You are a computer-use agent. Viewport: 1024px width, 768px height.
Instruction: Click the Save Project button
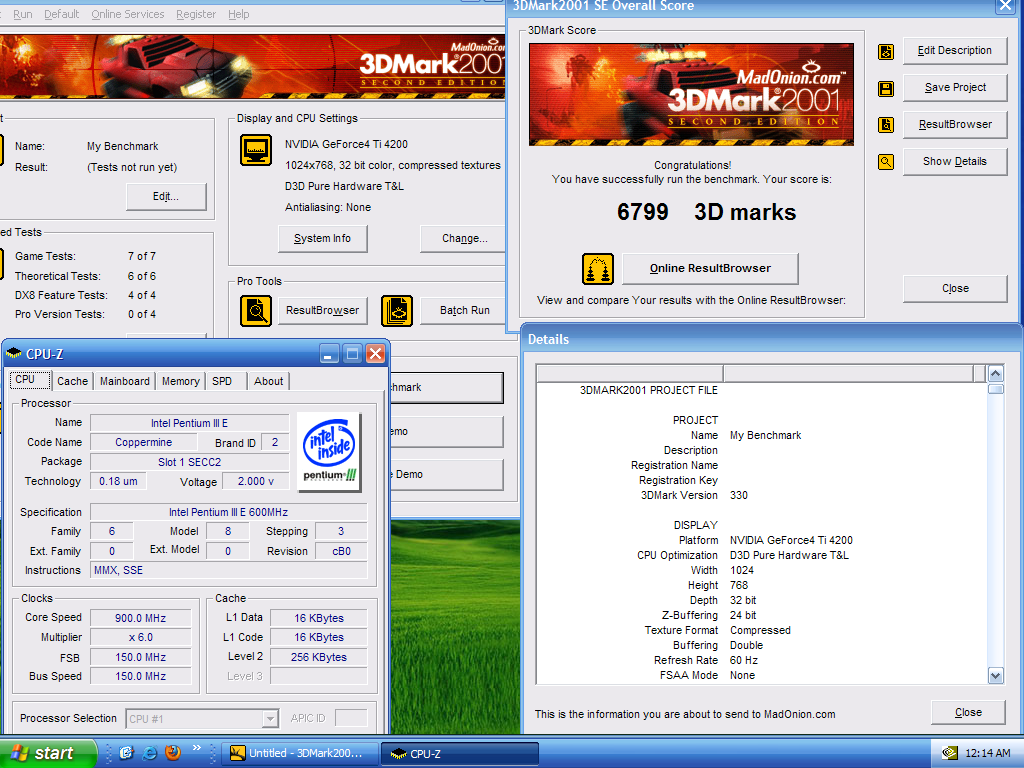[x=955, y=88]
